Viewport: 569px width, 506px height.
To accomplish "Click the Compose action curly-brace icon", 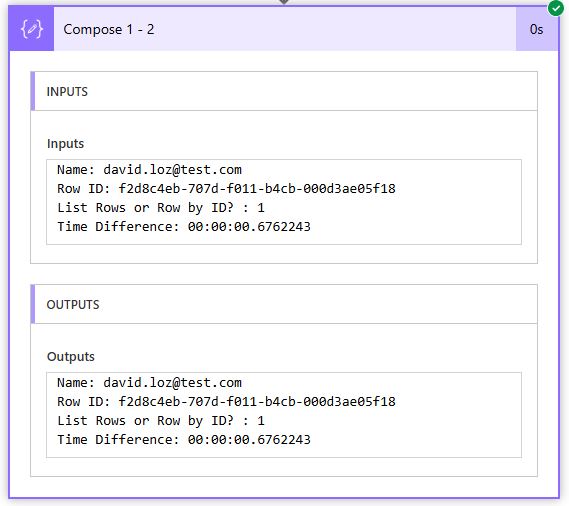I will point(32,29).
